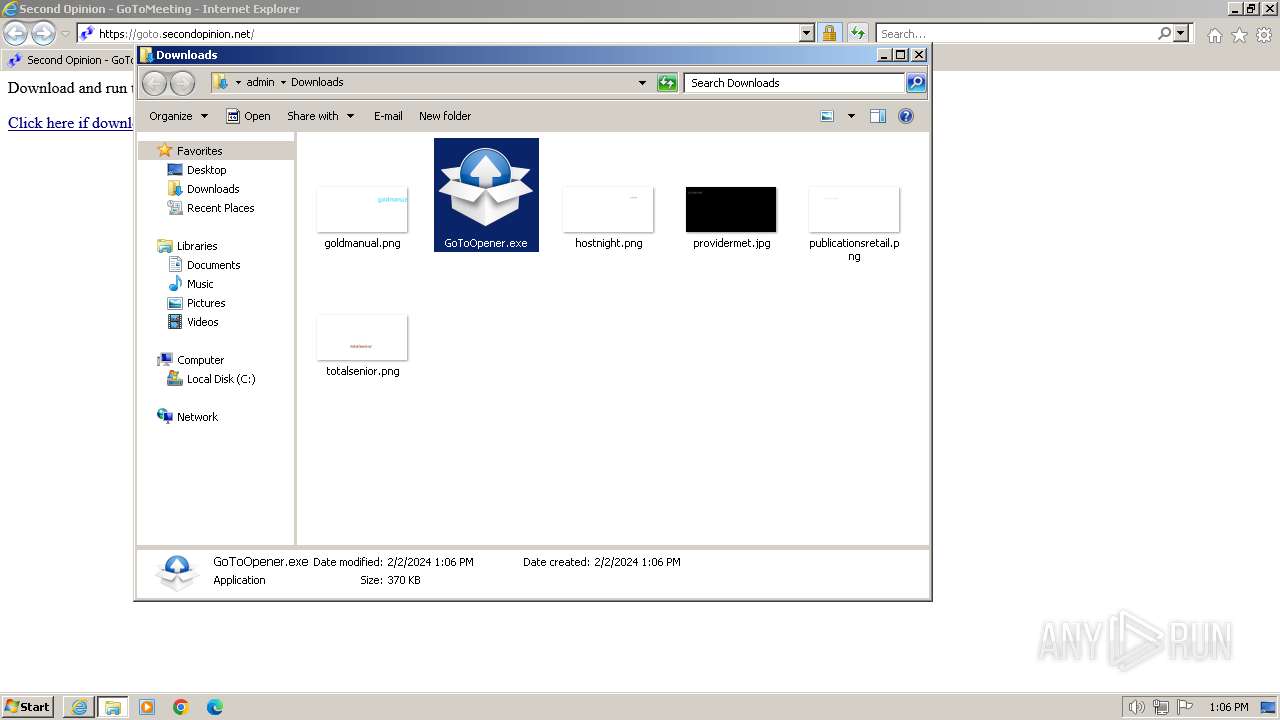1280x720 pixels.
Task: Open the IE search provider dropdown
Action: (1182, 33)
